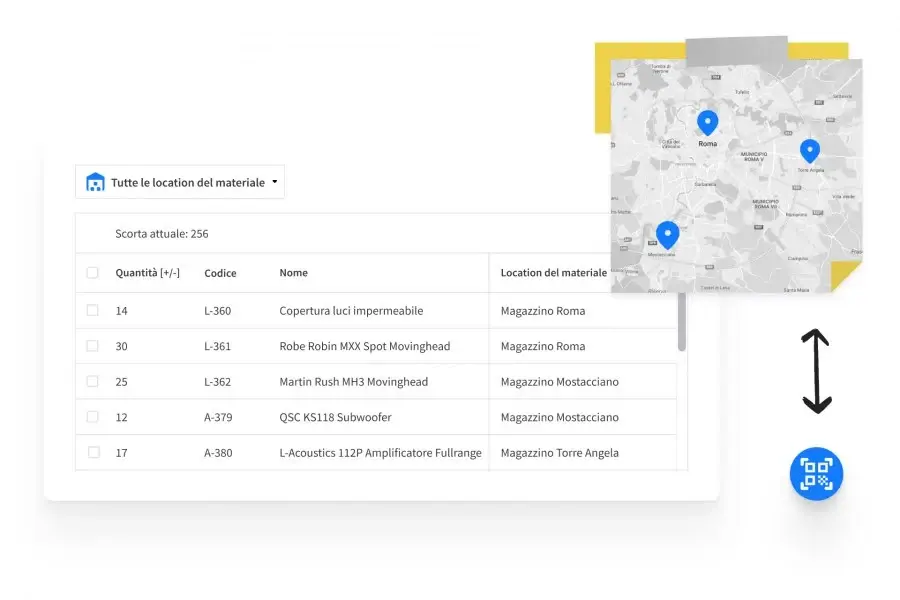Click 'Martin Rush MH3 Movinghead' name
900x600 pixels.
pos(354,382)
